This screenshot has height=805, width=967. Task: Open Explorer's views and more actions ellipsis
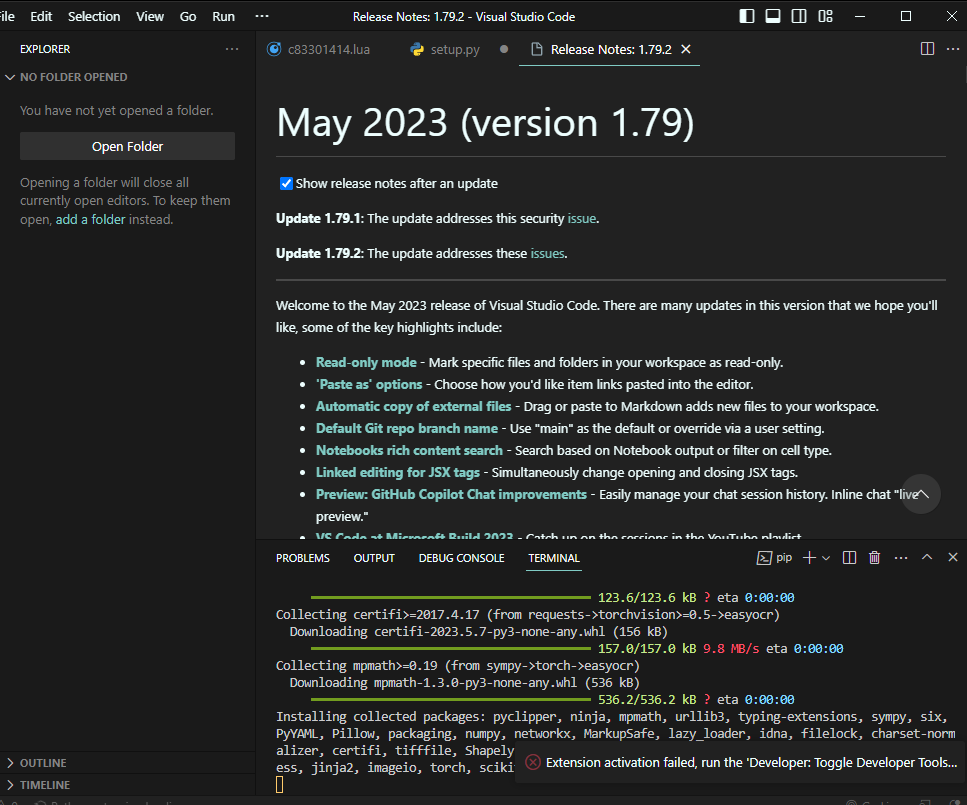232,49
